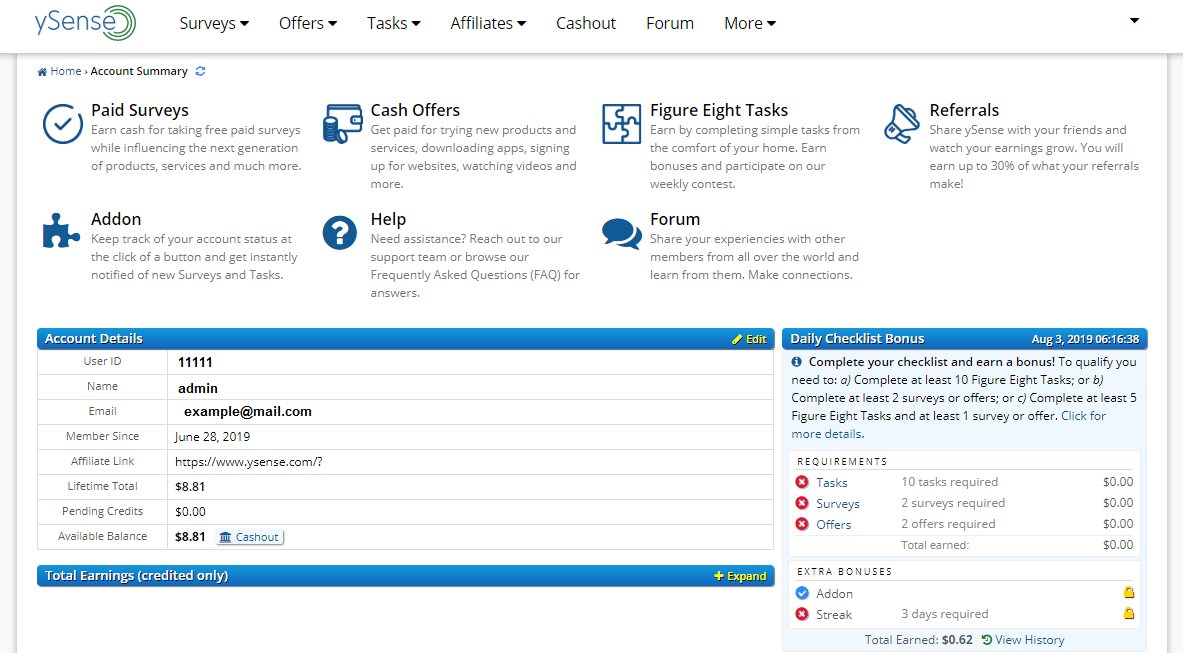This screenshot has height=653, width=1183.
Task: Open the Offers requirement link
Action: (834, 525)
